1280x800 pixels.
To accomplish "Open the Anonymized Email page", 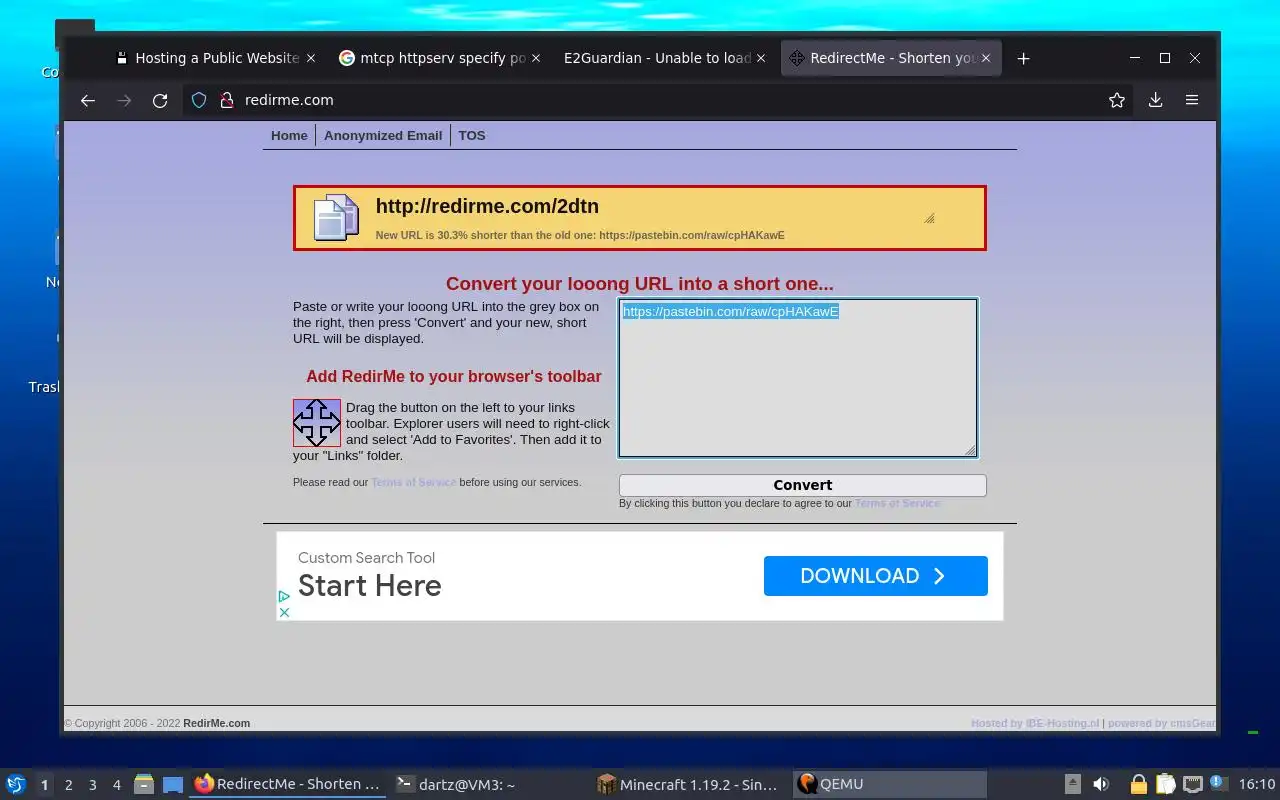I will tap(383, 136).
